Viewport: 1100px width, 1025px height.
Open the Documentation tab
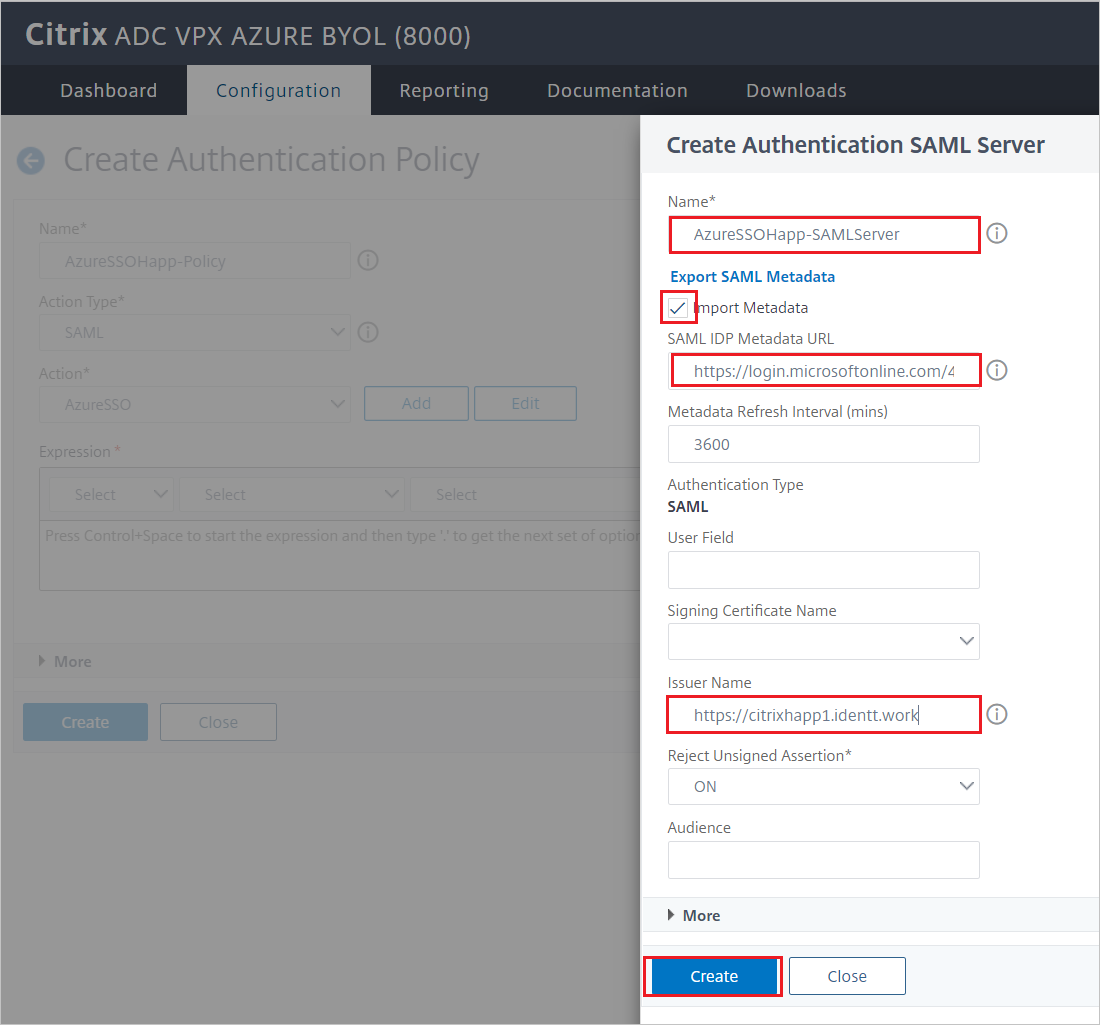point(617,90)
